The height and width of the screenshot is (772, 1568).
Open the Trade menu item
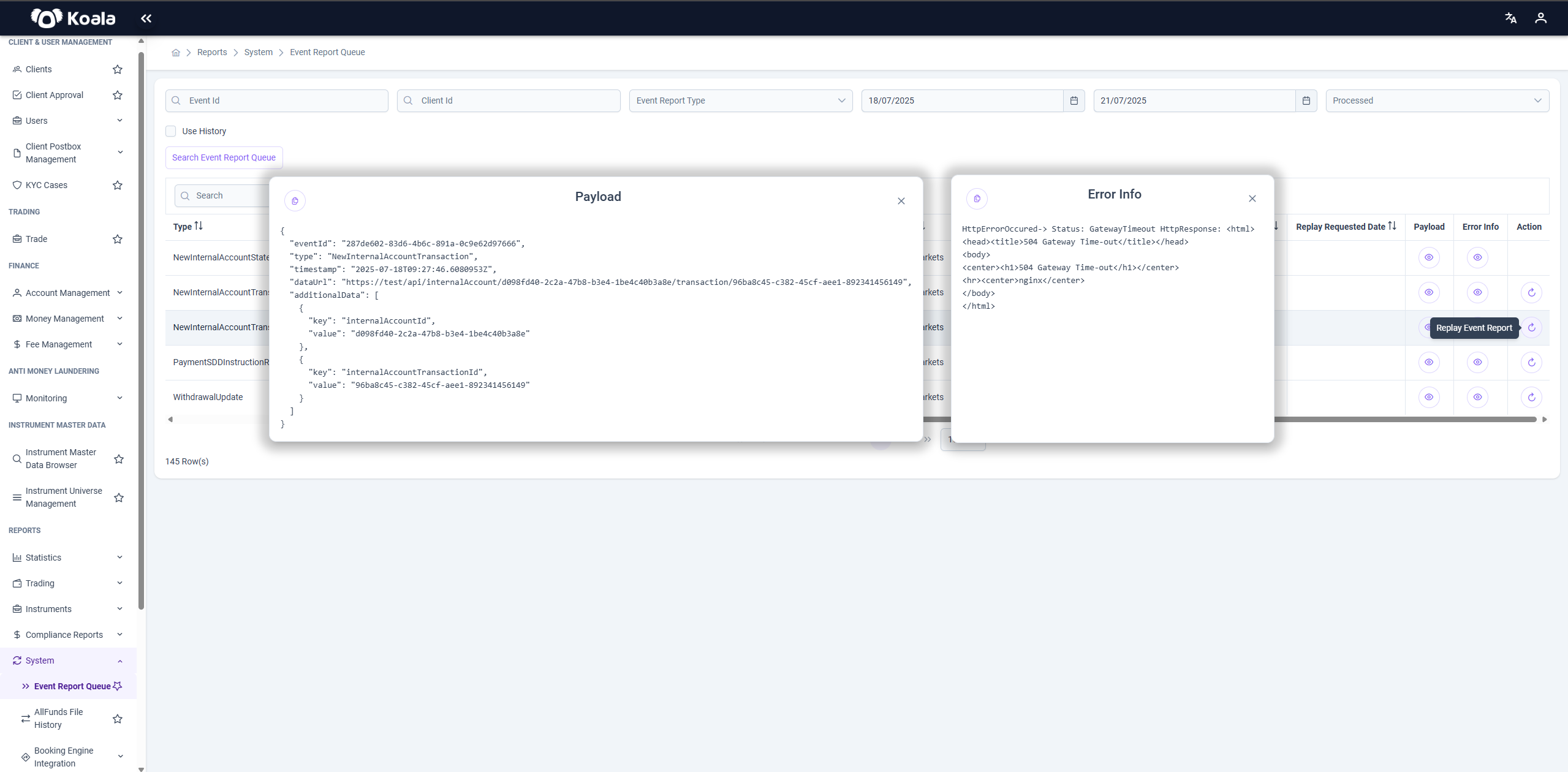37,239
